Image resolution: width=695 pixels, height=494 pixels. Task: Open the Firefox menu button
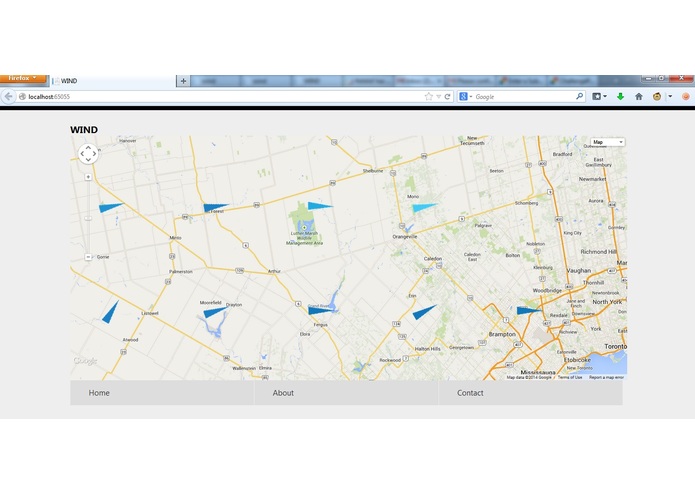tap(23, 78)
